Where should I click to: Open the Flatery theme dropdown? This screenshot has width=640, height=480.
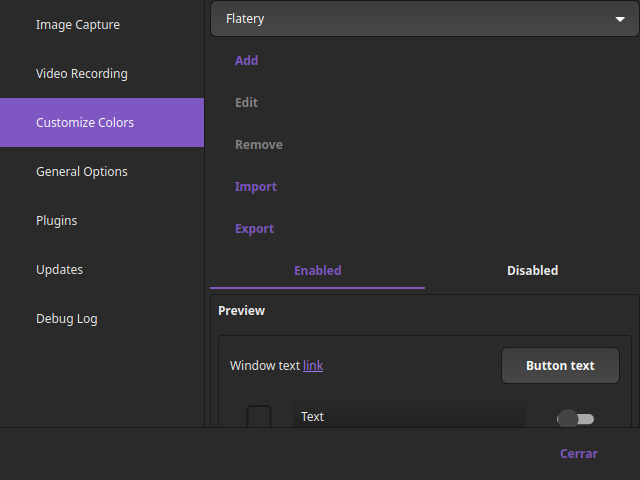tap(424, 19)
